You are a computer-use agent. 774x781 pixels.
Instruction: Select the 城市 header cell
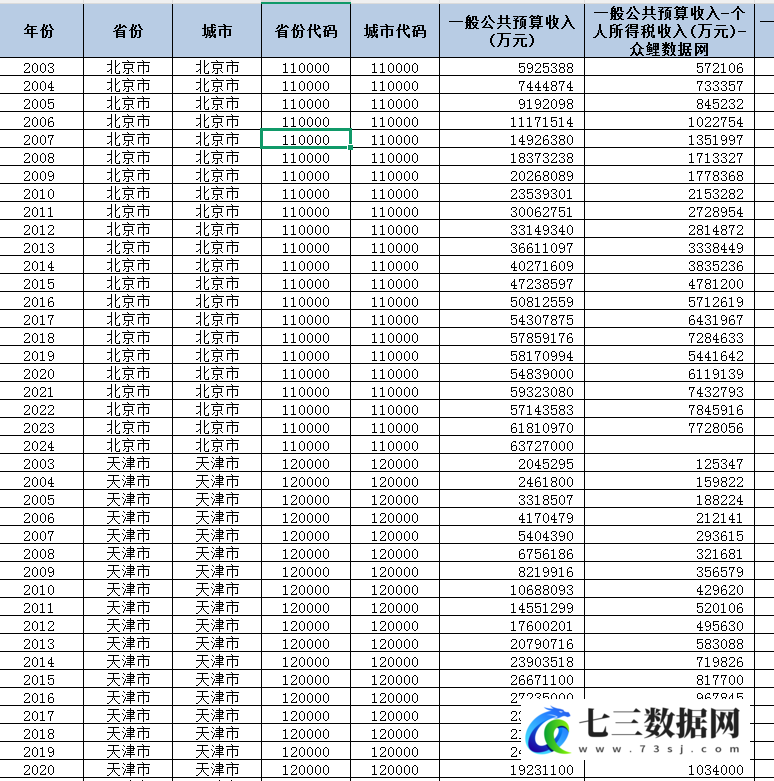pyautogui.click(x=217, y=30)
